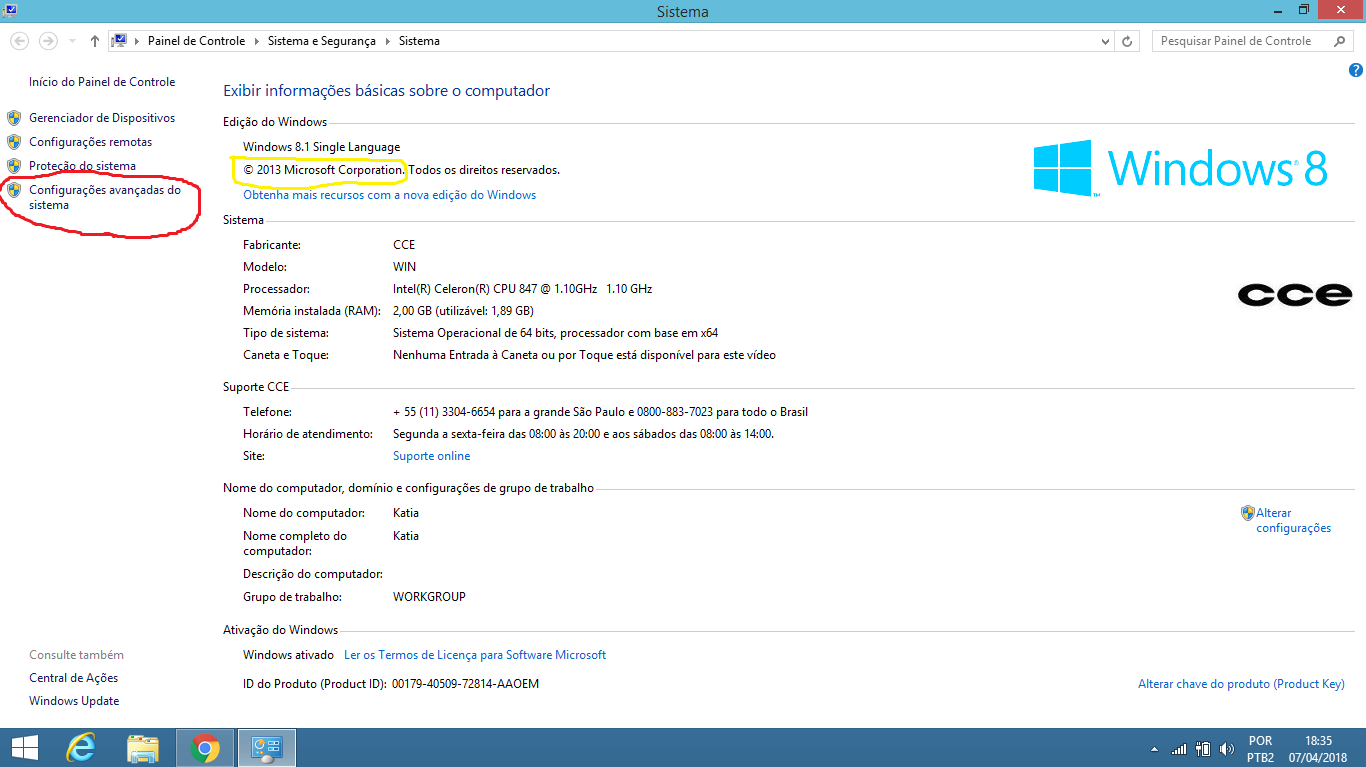1366x767 pixels.
Task: Click Katia in the Nome completo do computador row
Action: pyautogui.click(x=406, y=536)
